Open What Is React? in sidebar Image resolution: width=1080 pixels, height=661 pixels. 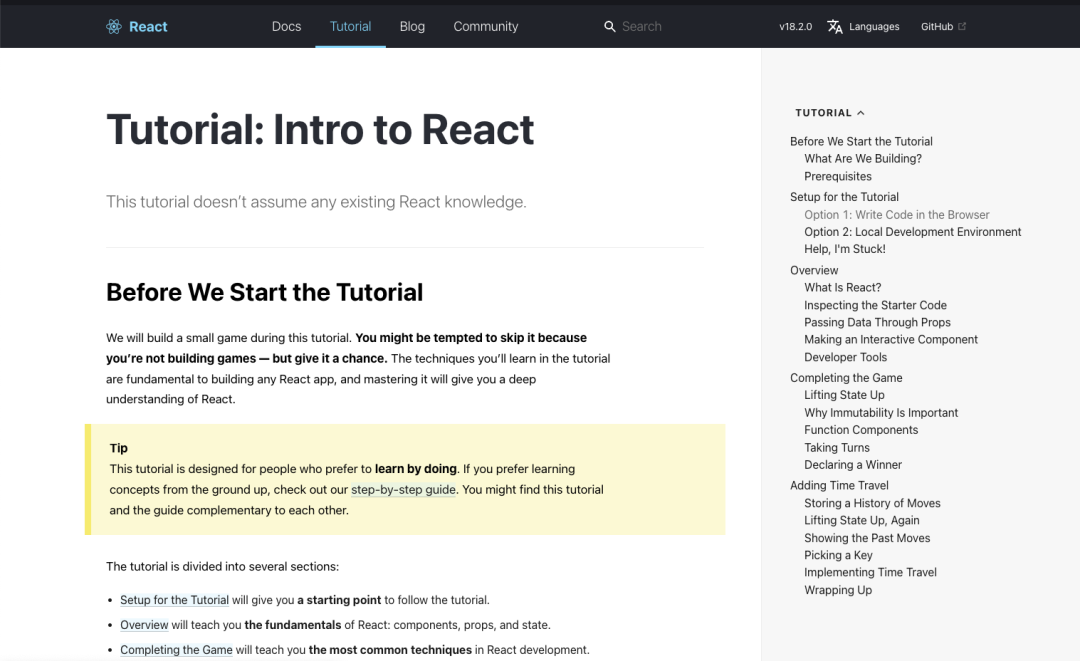842,288
